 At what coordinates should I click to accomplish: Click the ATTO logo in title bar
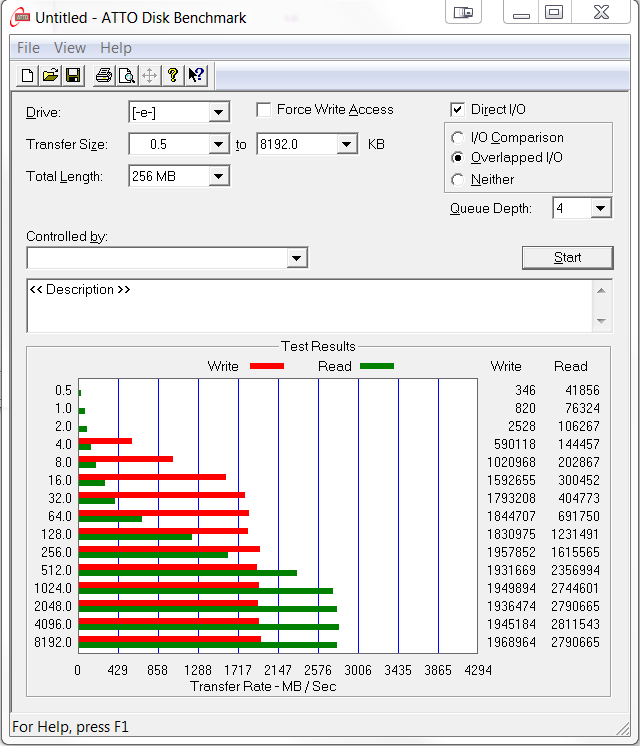click(x=19, y=17)
